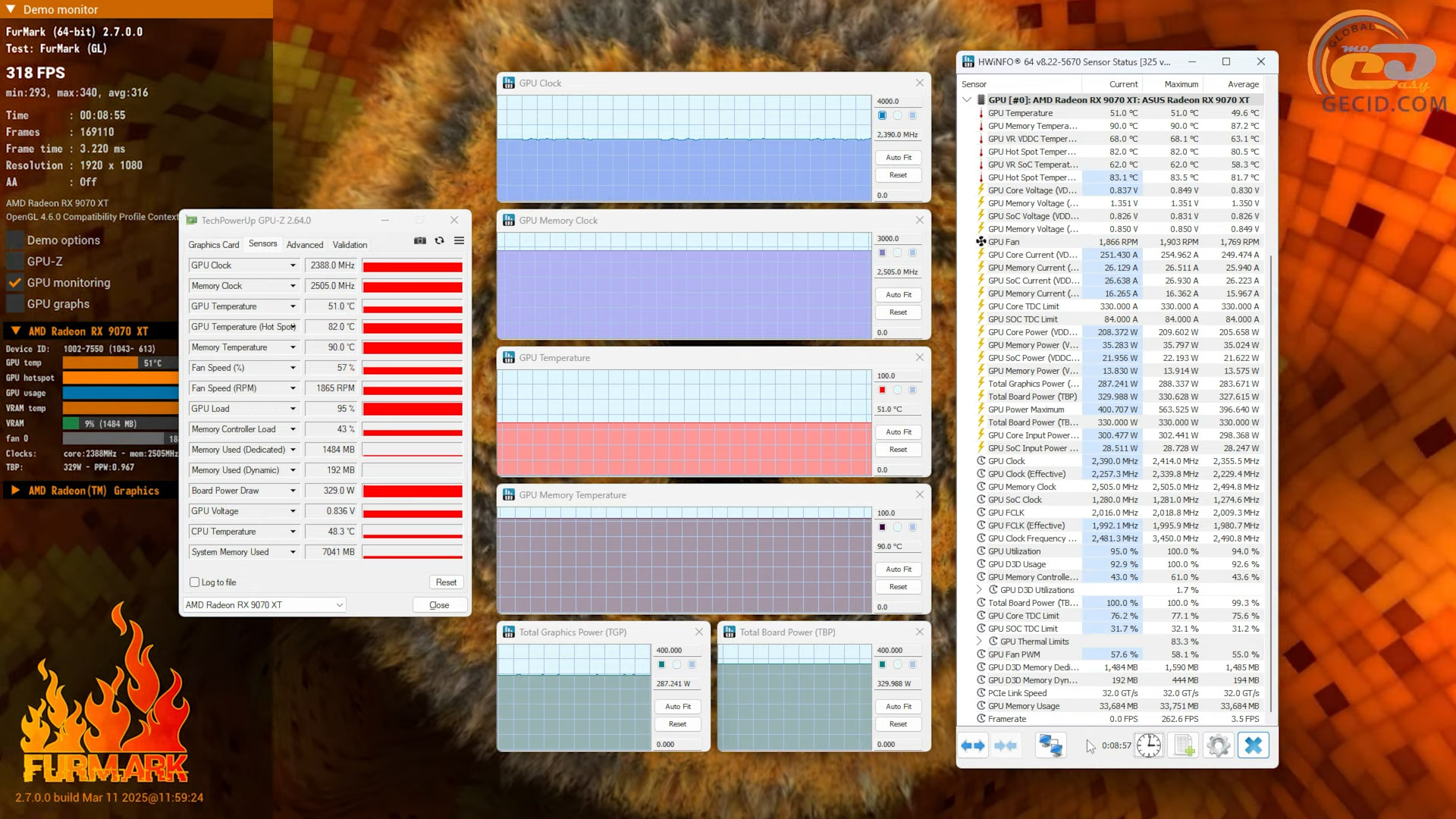Collapse the Demo monitor panel triangle

(11, 9)
